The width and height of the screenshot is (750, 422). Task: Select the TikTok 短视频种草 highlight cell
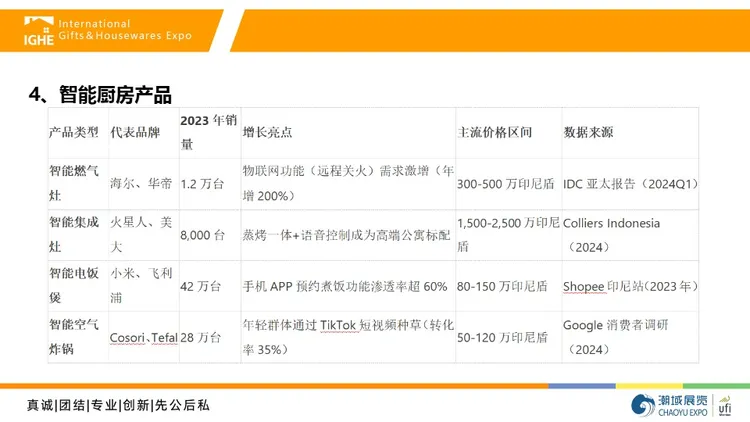[x=348, y=337]
